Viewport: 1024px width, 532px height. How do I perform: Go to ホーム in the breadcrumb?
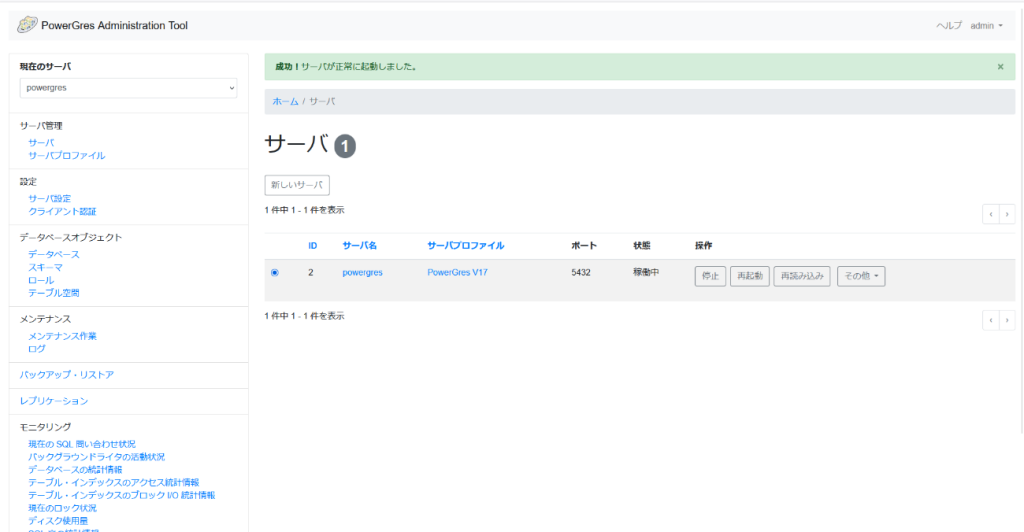coord(285,101)
